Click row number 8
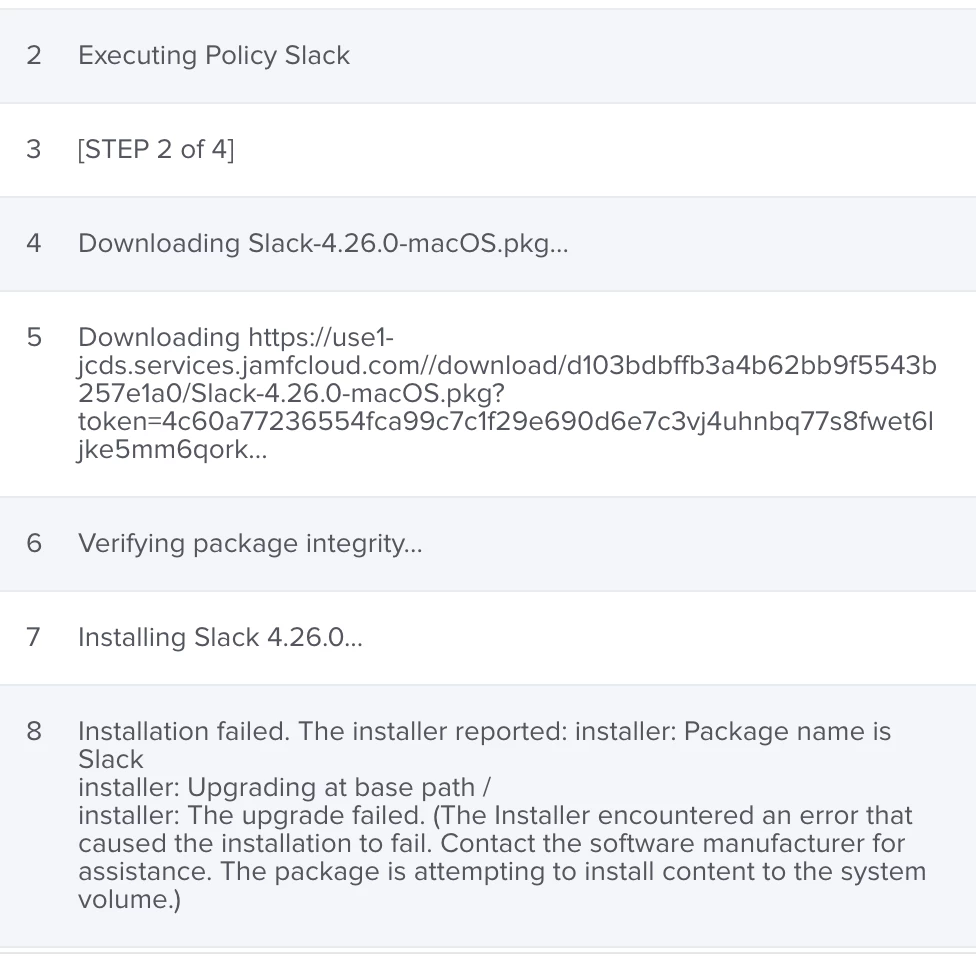Image resolution: width=976 pixels, height=962 pixels. point(34,731)
